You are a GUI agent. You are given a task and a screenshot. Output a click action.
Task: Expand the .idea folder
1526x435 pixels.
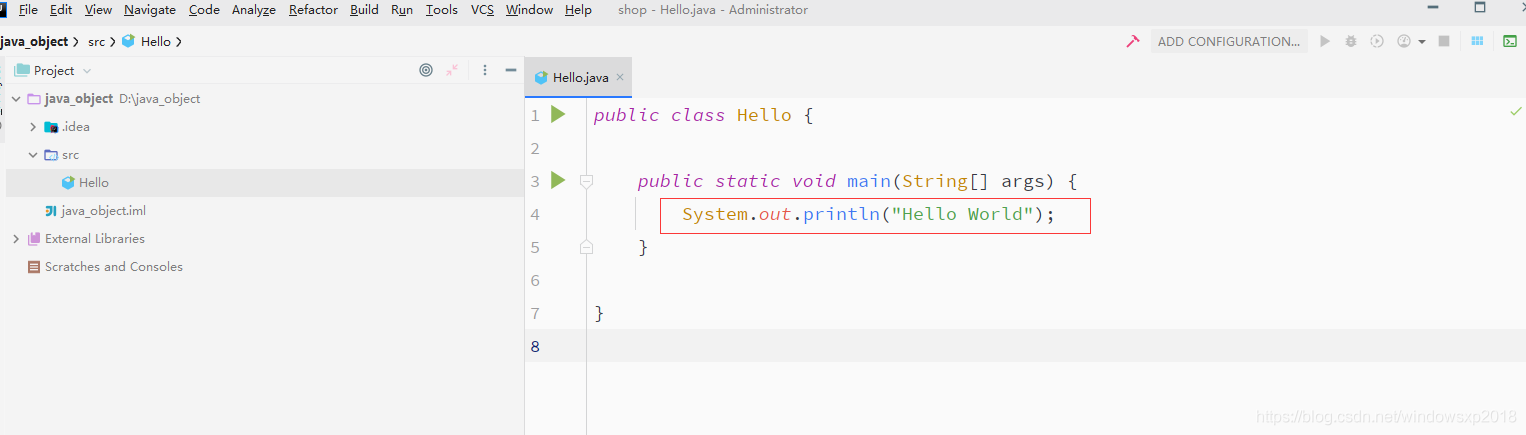click(32, 127)
